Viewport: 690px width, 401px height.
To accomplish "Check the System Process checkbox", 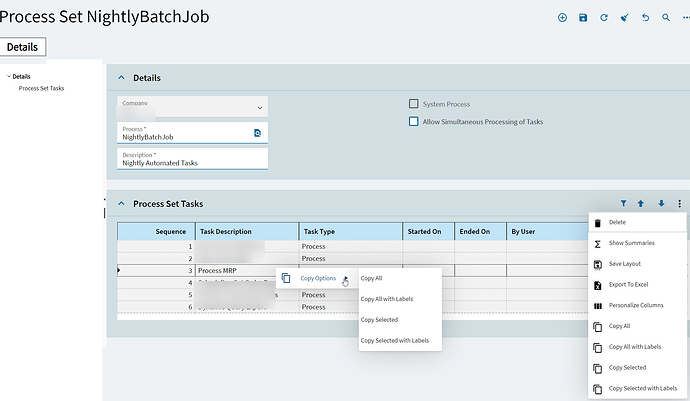I will point(414,104).
